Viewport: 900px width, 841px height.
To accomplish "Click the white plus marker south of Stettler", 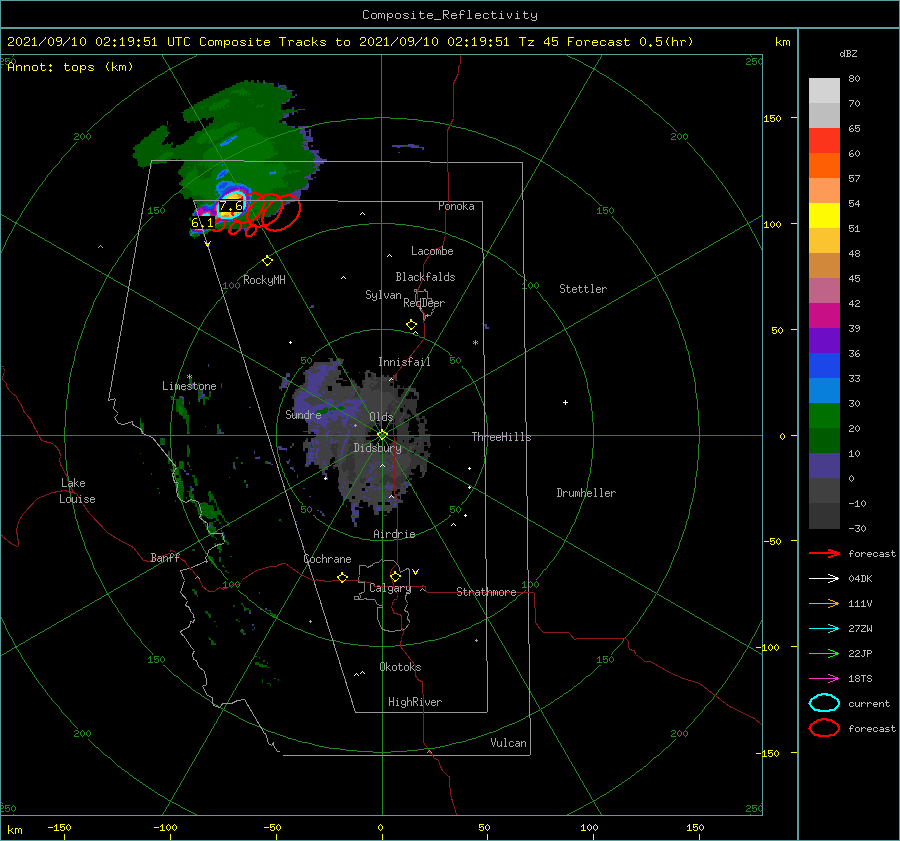I will click(565, 402).
